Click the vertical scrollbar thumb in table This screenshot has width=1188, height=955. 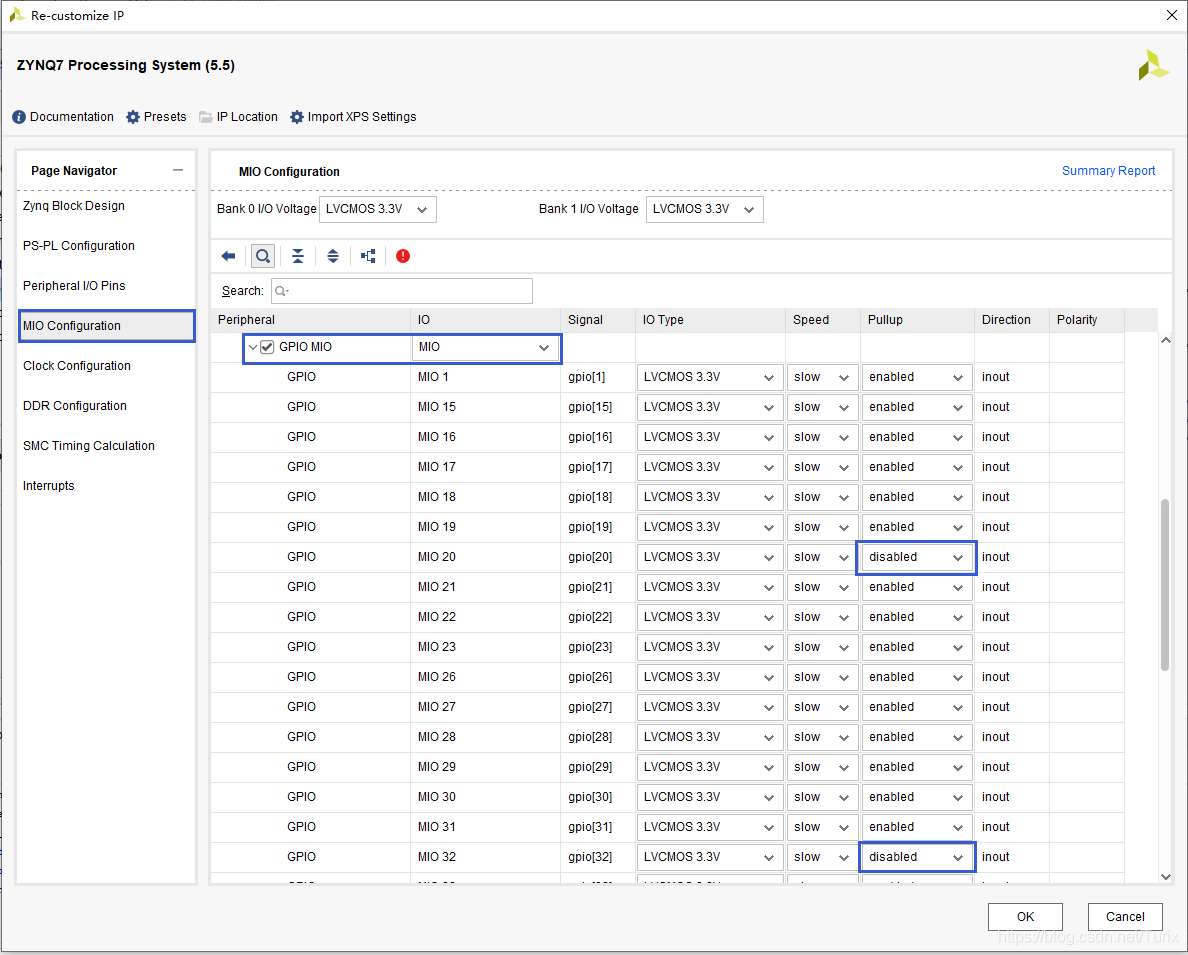[1165, 584]
